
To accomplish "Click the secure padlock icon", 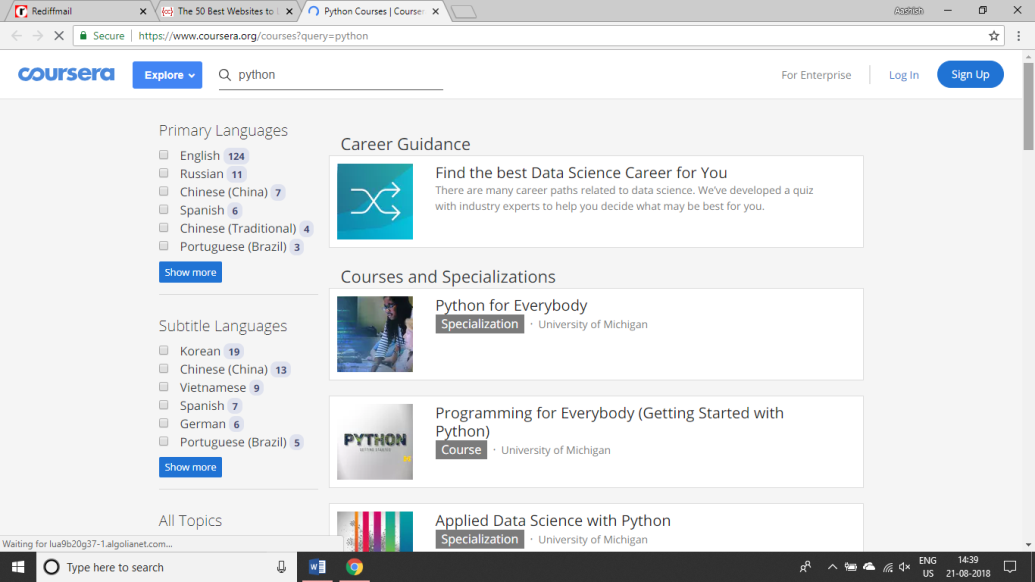I will coord(83,36).
